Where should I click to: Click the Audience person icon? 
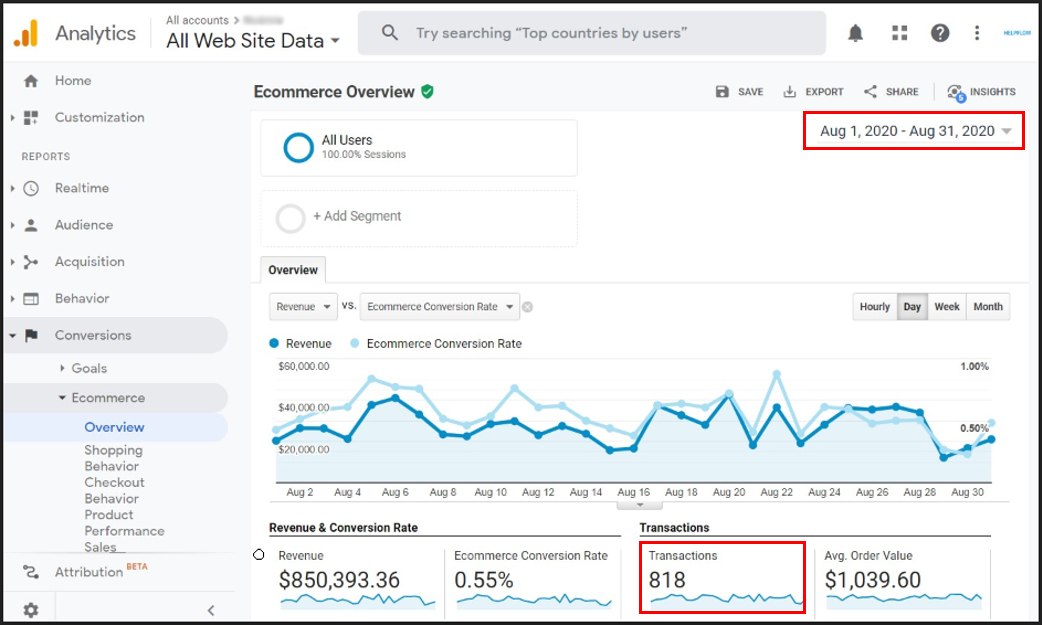point(31,225)
